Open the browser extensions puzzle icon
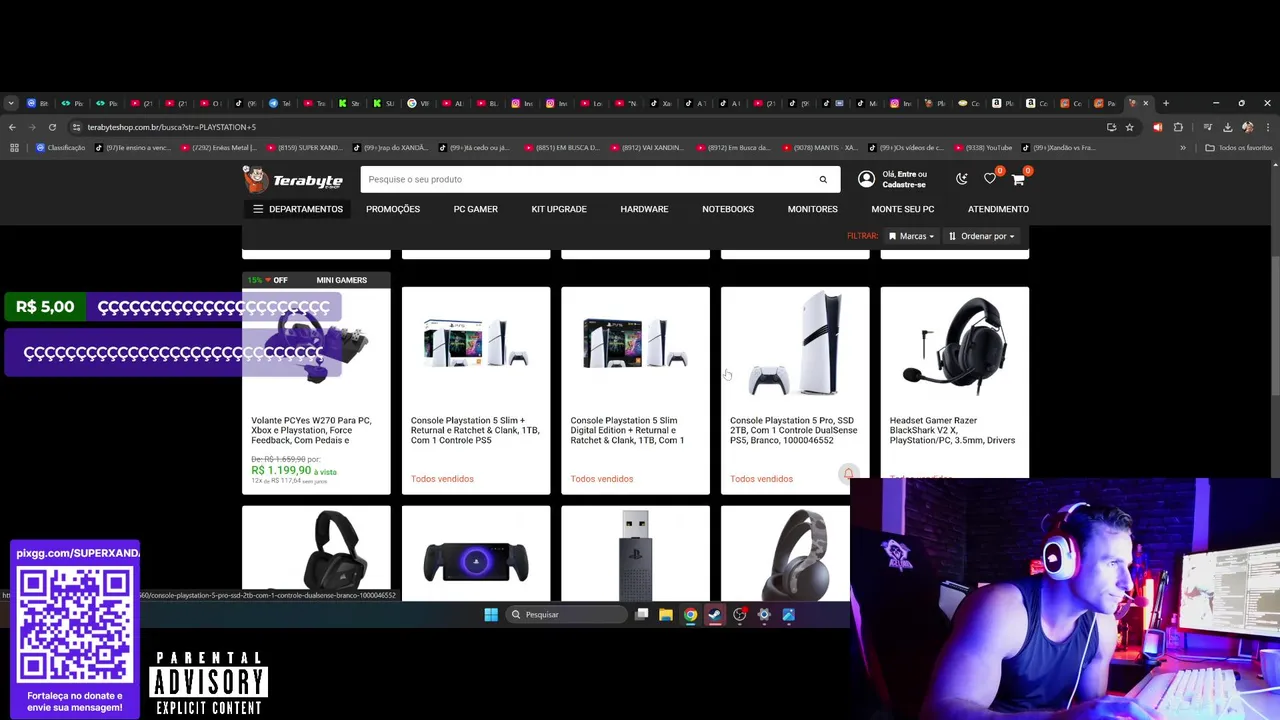The width and height of the screenshot is (1280, 720). [x=1178, y=127]
